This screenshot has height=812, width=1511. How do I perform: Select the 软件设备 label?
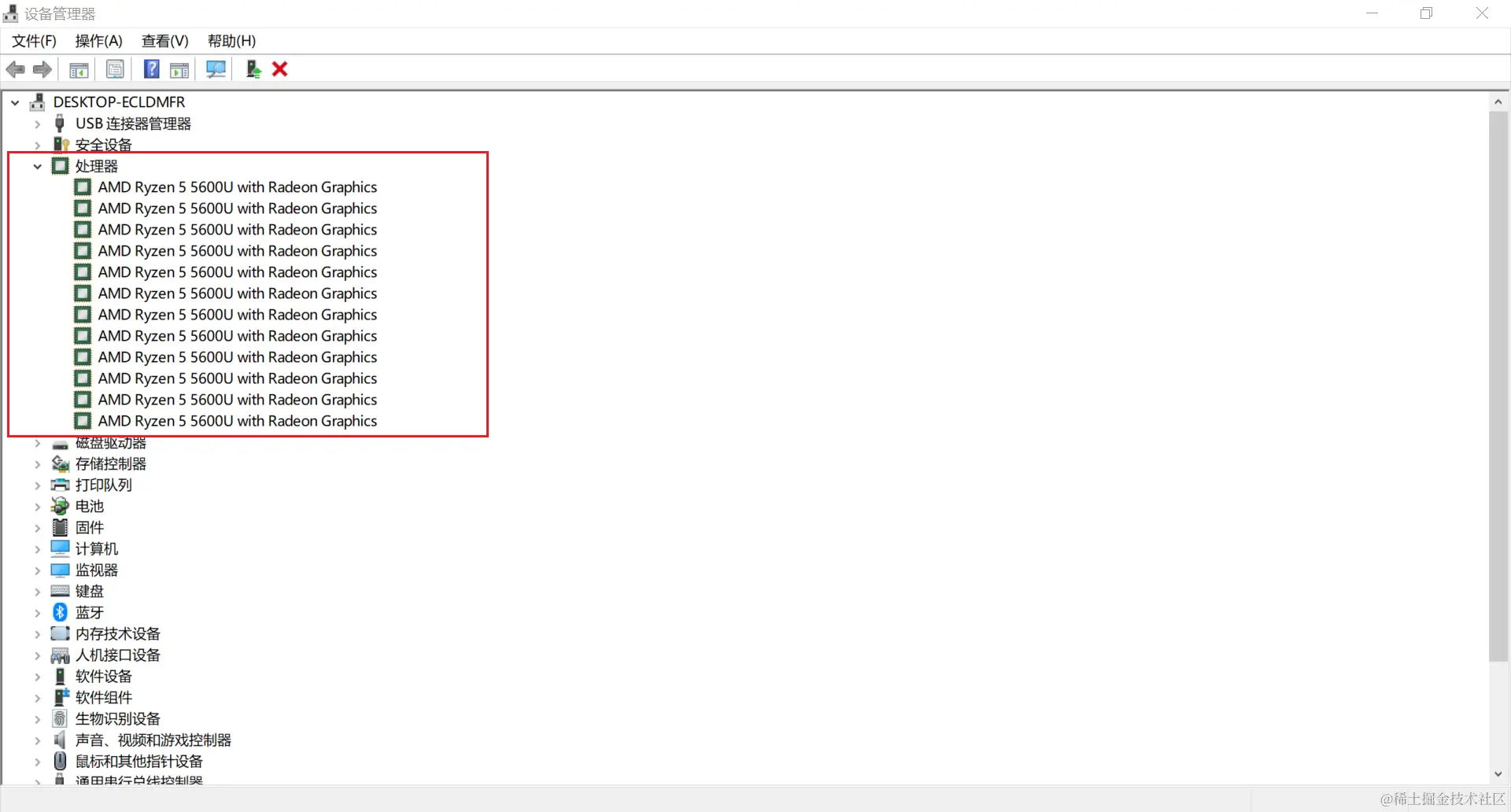[104, 676]
